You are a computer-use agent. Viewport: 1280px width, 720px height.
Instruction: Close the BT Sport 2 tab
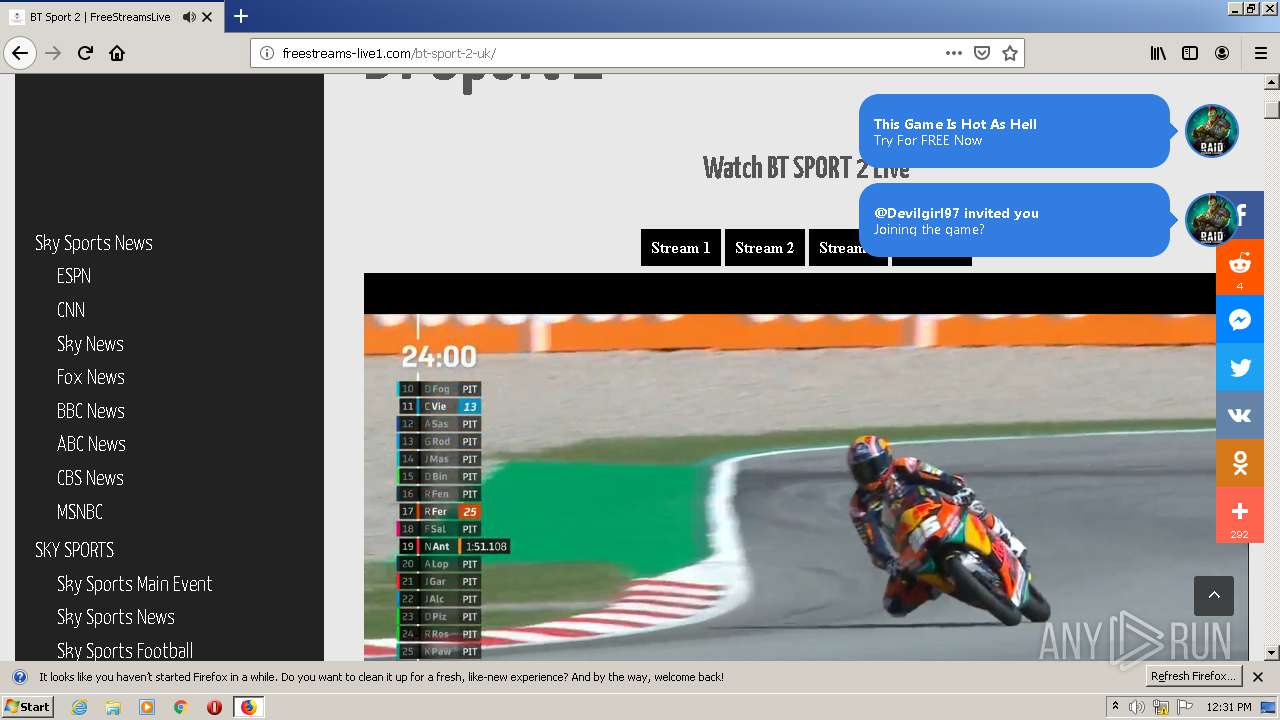click(207, 17)
